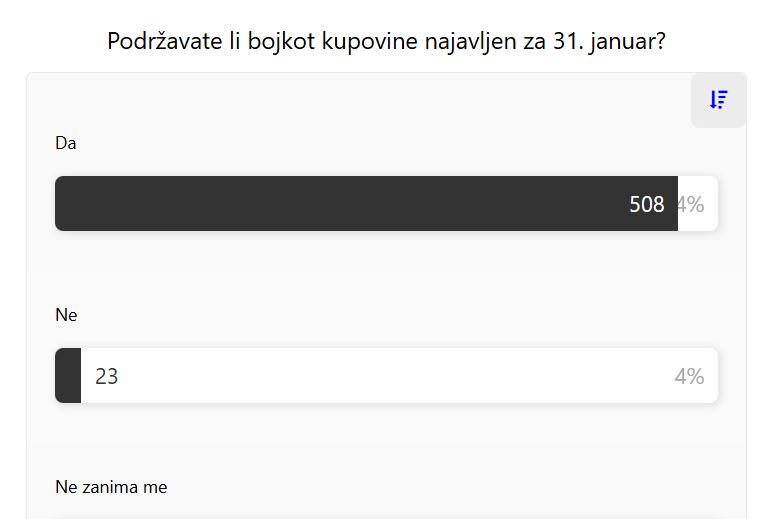The height and width of the screenshot is (519, 772).
Task: Click the 508 vote count
Action: (x=646, y=204)
